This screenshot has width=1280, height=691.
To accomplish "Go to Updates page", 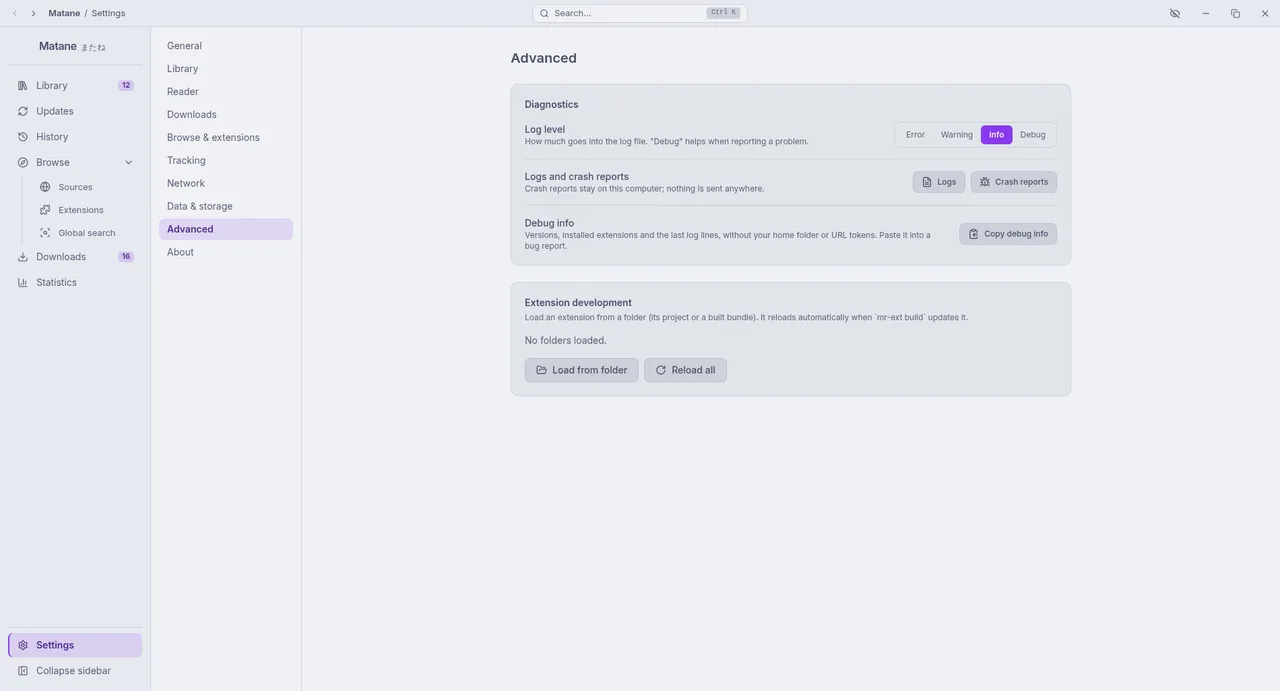I will (x=75, y=111).
